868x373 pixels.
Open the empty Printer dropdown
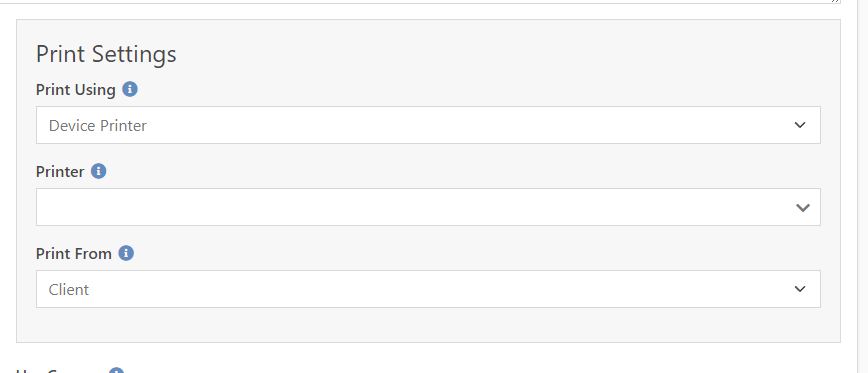(x=428, y=207)
